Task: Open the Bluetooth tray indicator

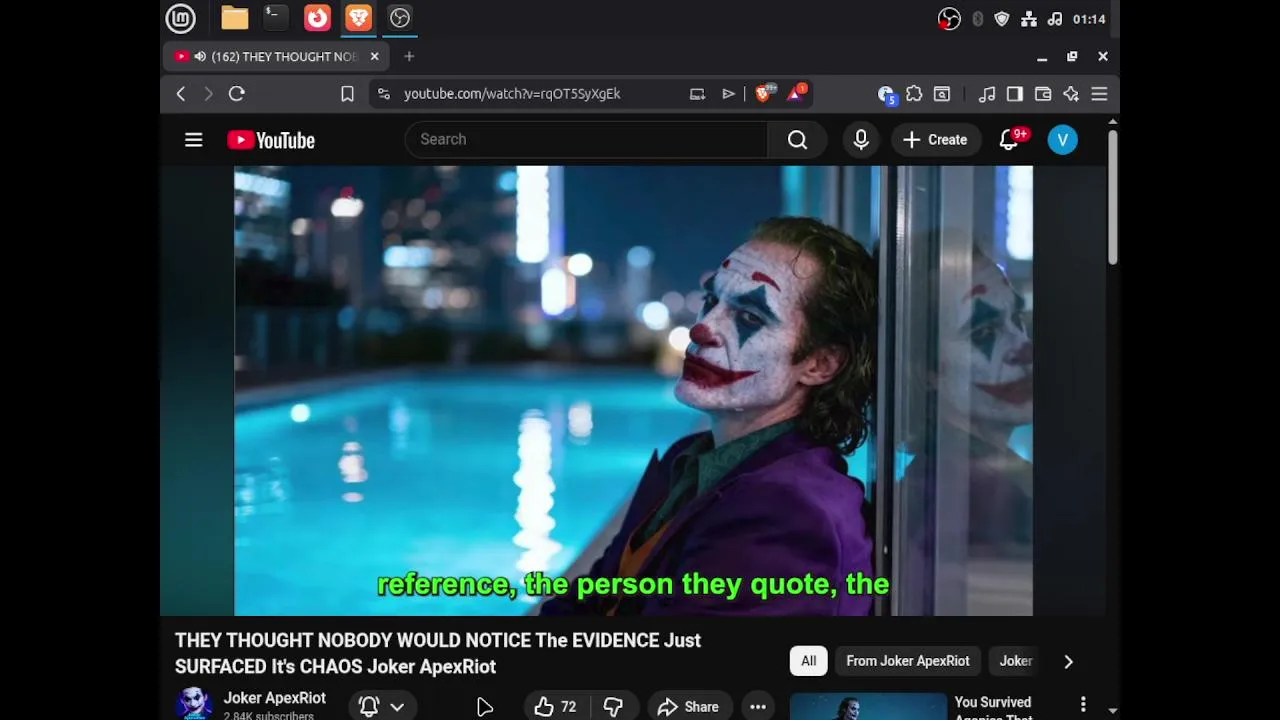Action: pos(978,19)
